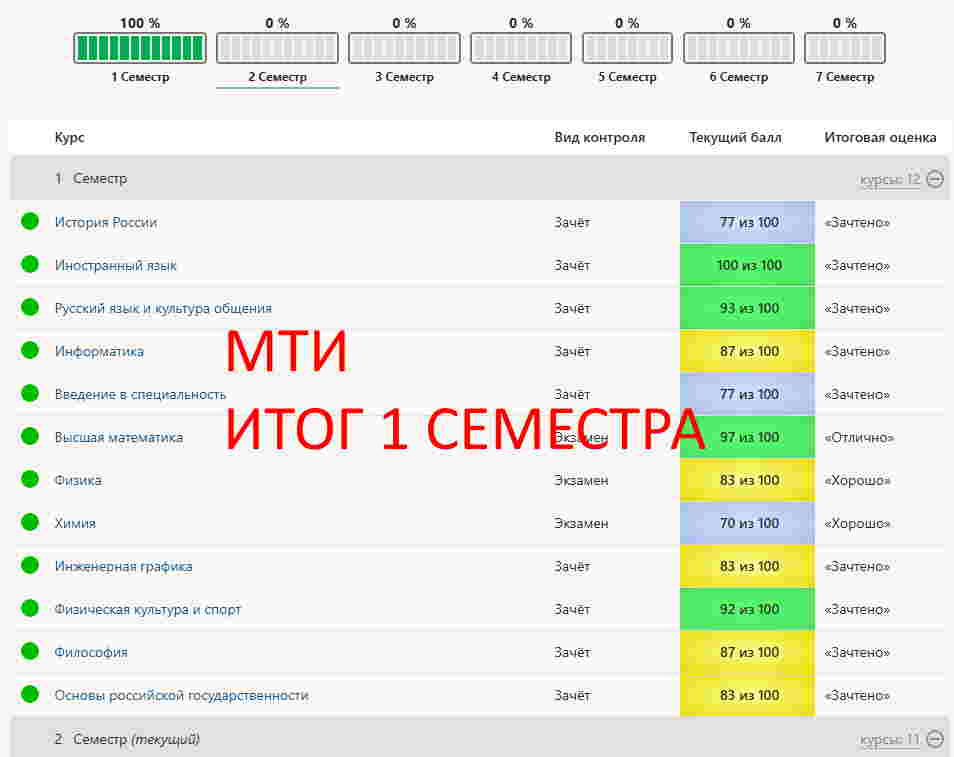Screen dimensions: 954x757
Task: Click green status dot beside Физика
Action: coord(30,480)
